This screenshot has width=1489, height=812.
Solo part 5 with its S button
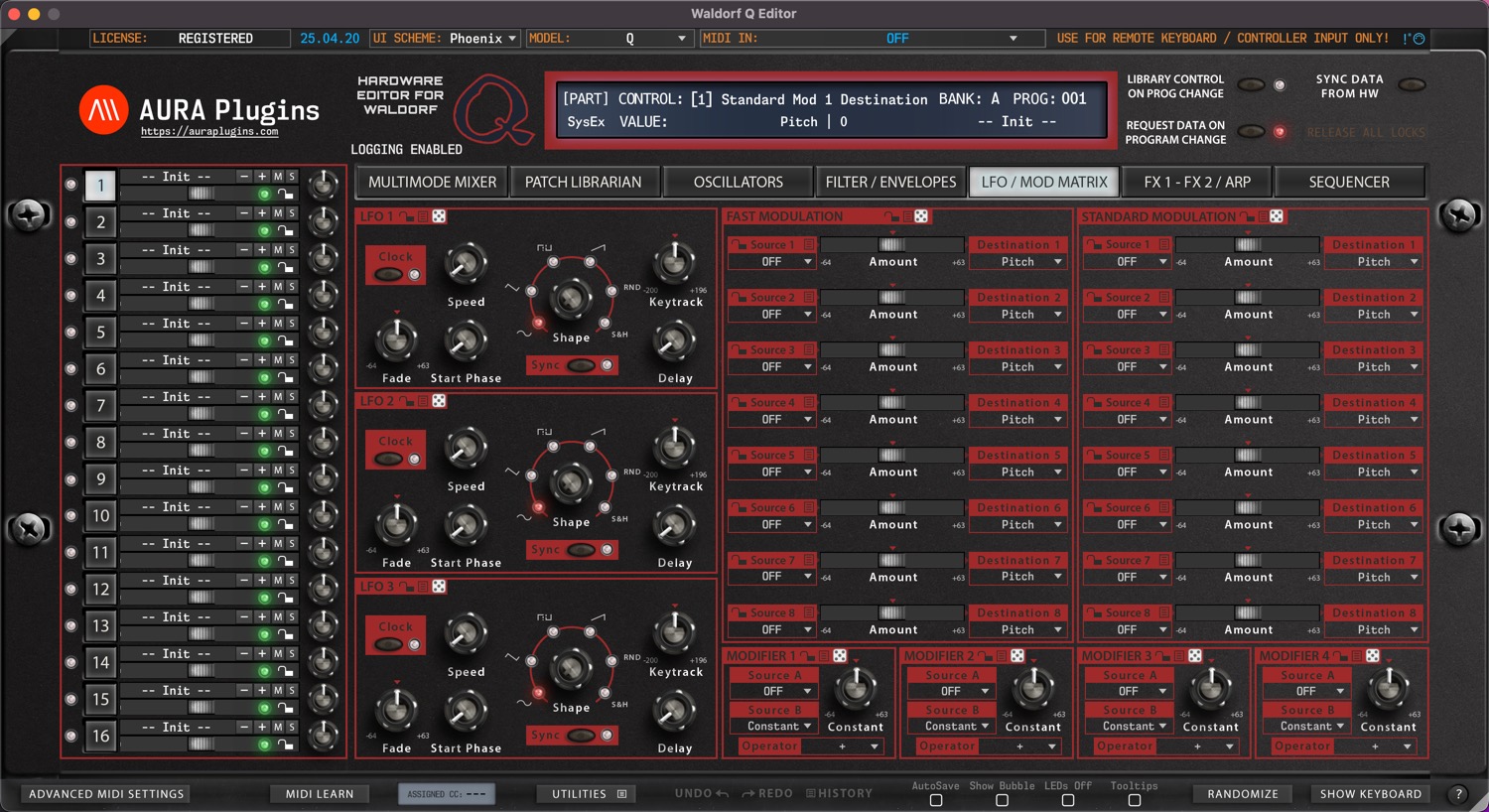[x=292, y=324]
